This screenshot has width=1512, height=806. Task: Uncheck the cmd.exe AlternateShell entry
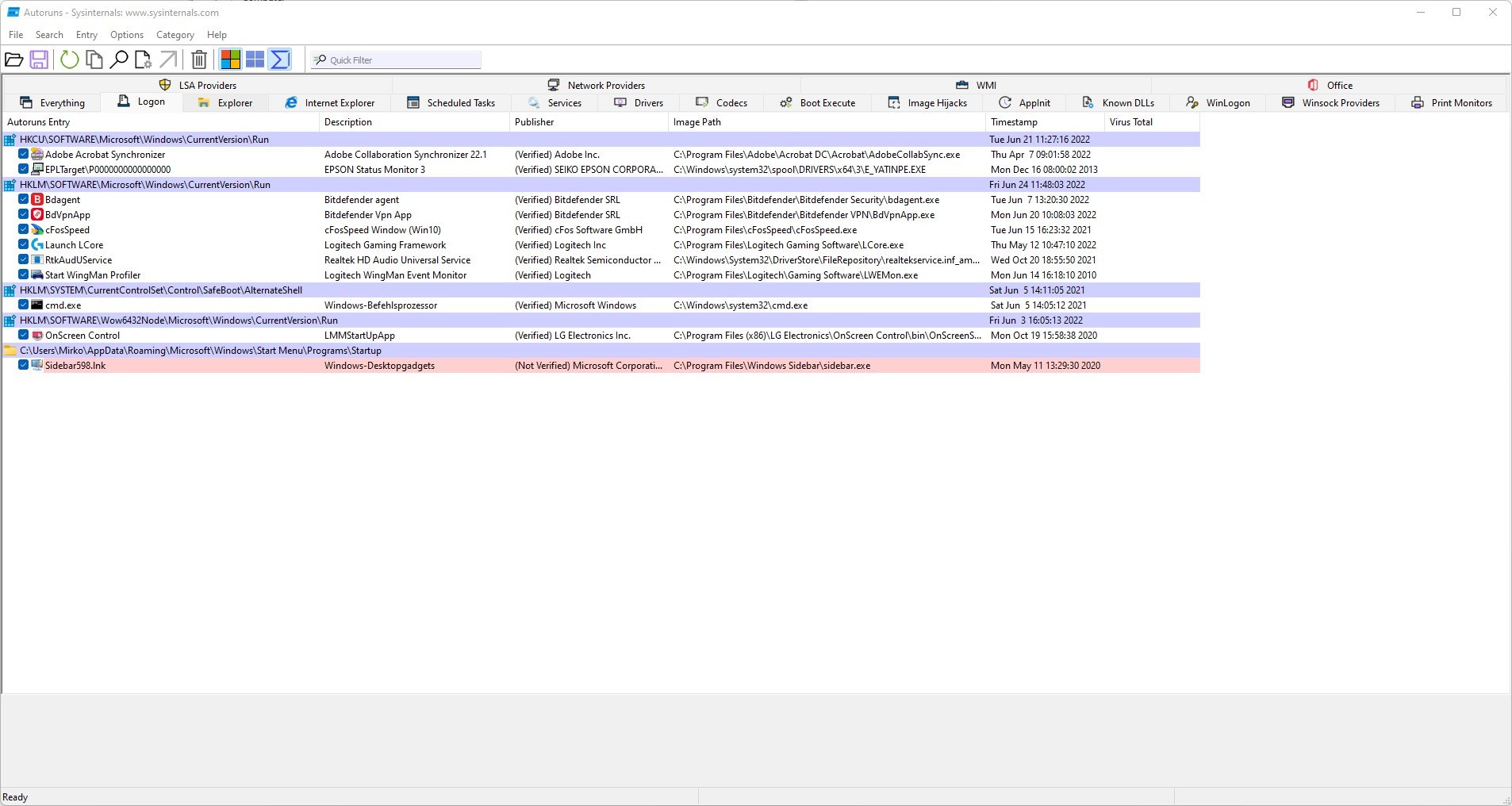click(x=24, y=305)
